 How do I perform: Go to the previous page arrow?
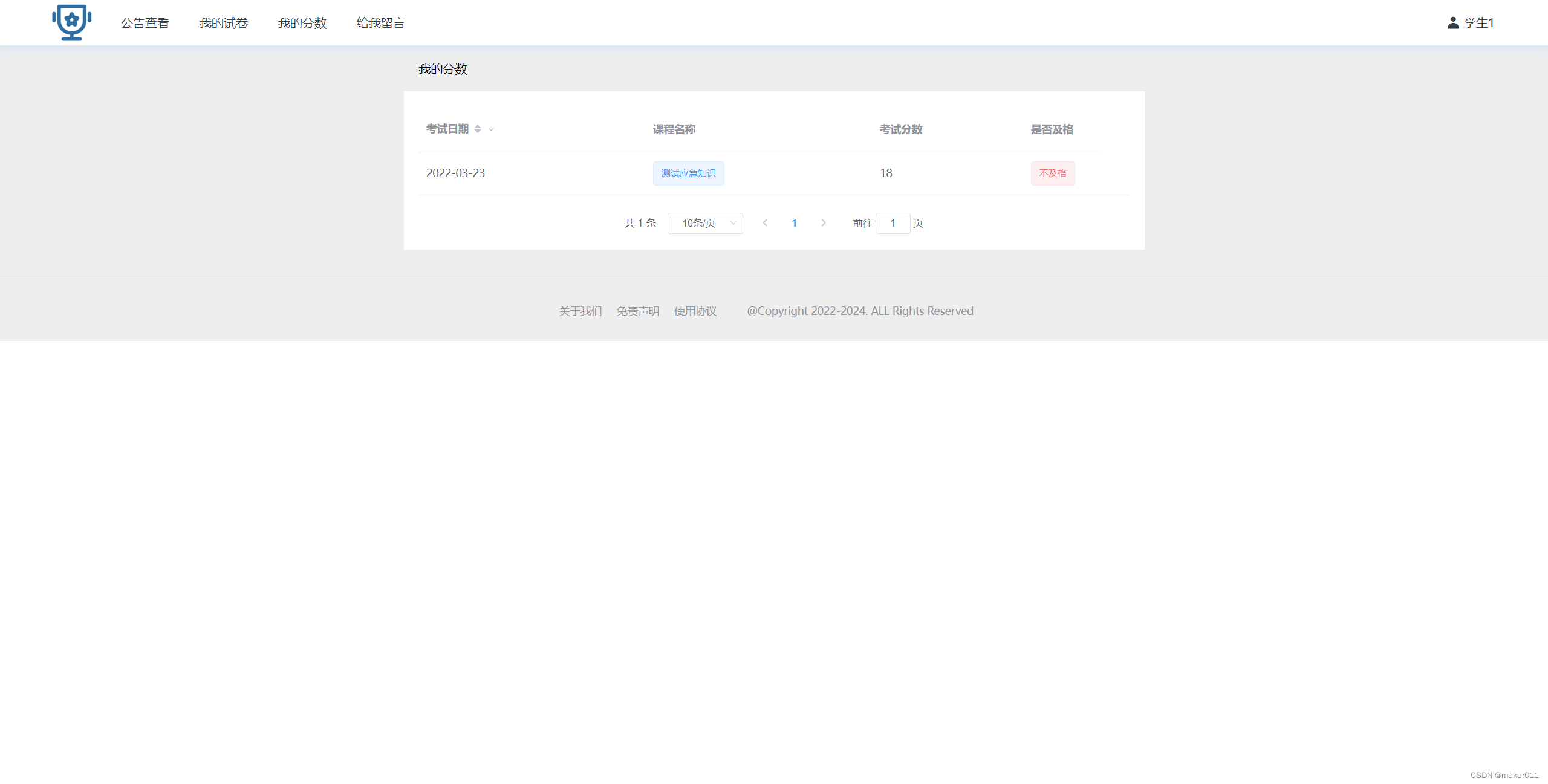[765, 223]
